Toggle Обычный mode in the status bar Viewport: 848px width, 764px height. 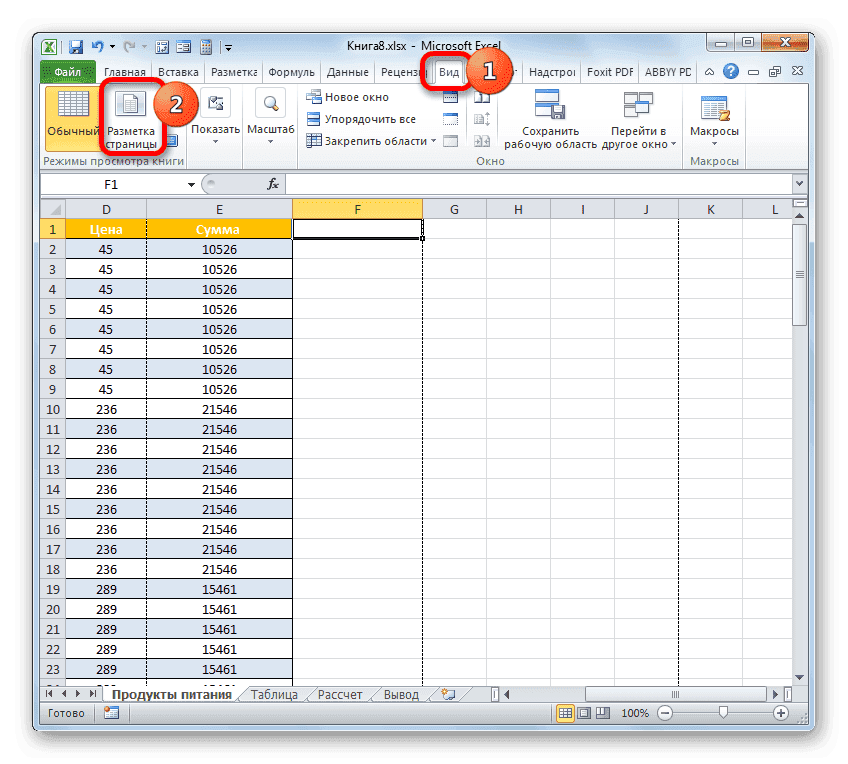(x=565, y=713)
